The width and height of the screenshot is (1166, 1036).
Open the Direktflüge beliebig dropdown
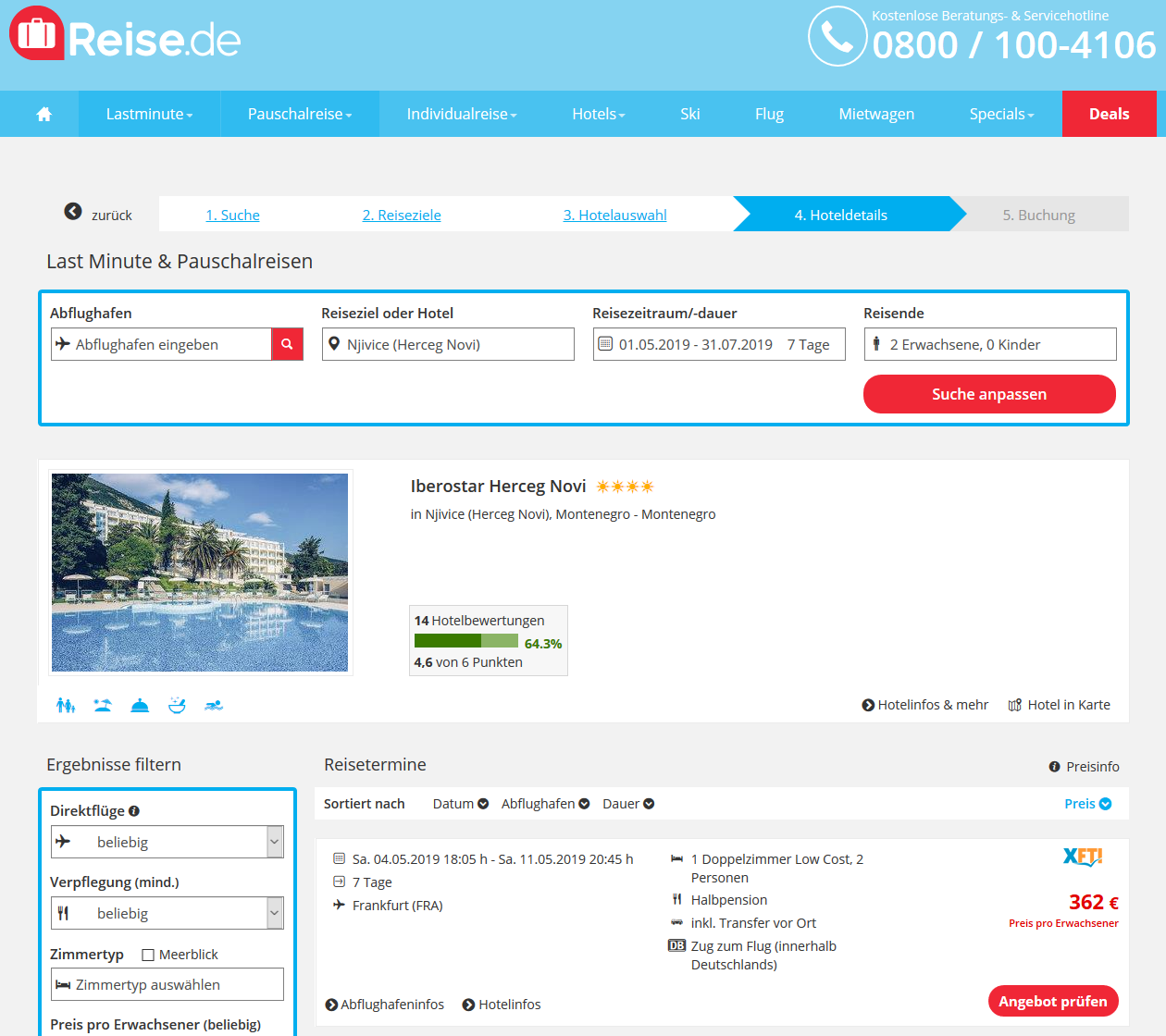167,842
